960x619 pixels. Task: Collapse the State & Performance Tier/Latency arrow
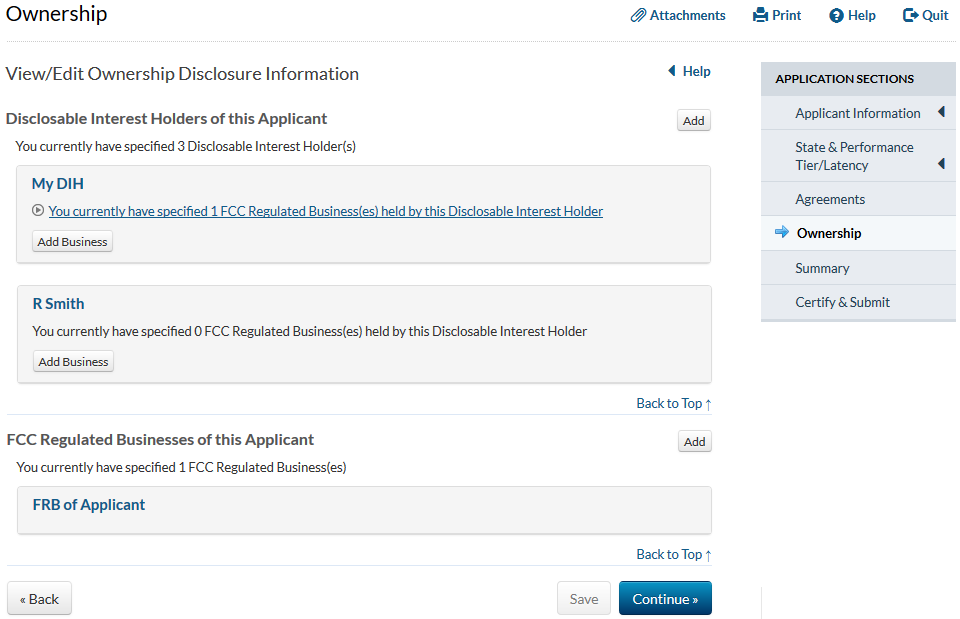click(941, 163)
